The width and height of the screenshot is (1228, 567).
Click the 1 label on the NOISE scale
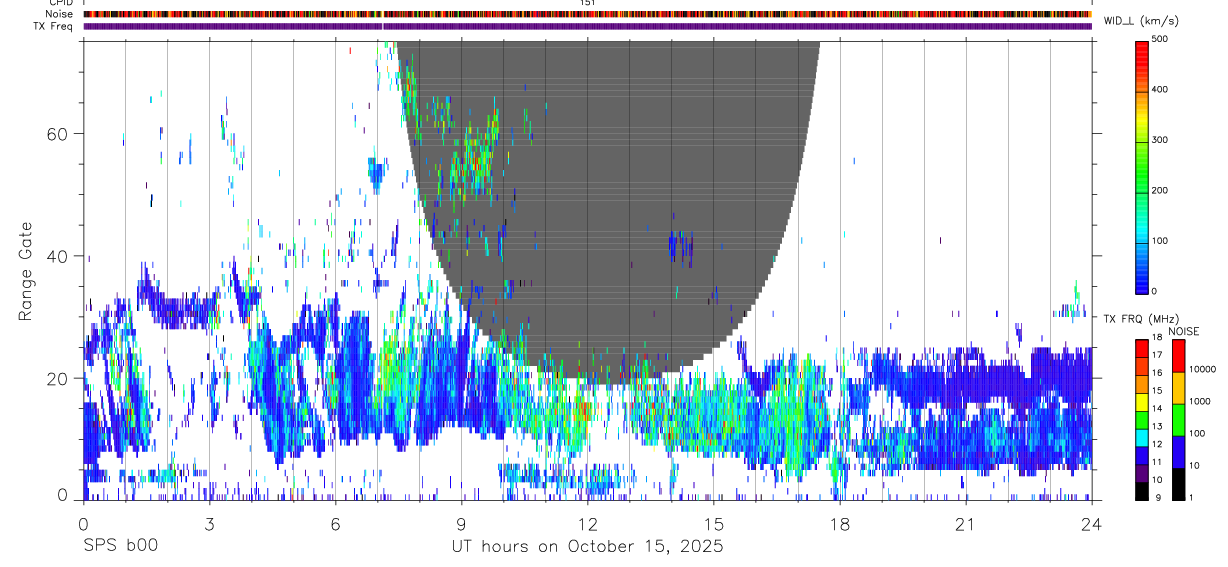tap(1191, 497)
